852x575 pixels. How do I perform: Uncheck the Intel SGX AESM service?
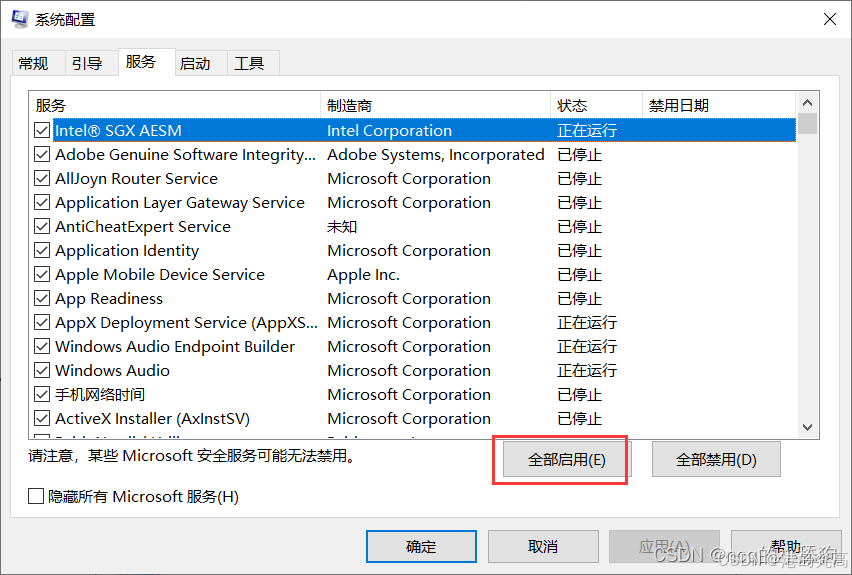(42, 130)
